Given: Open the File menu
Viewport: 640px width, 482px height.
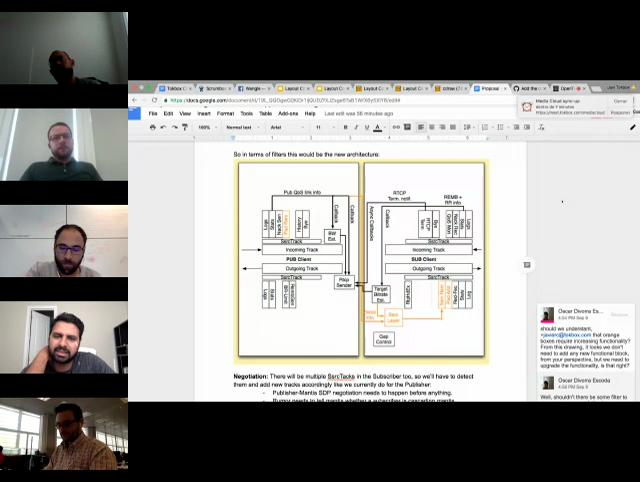Looking at the screenshot, I should tap(153, 113).
